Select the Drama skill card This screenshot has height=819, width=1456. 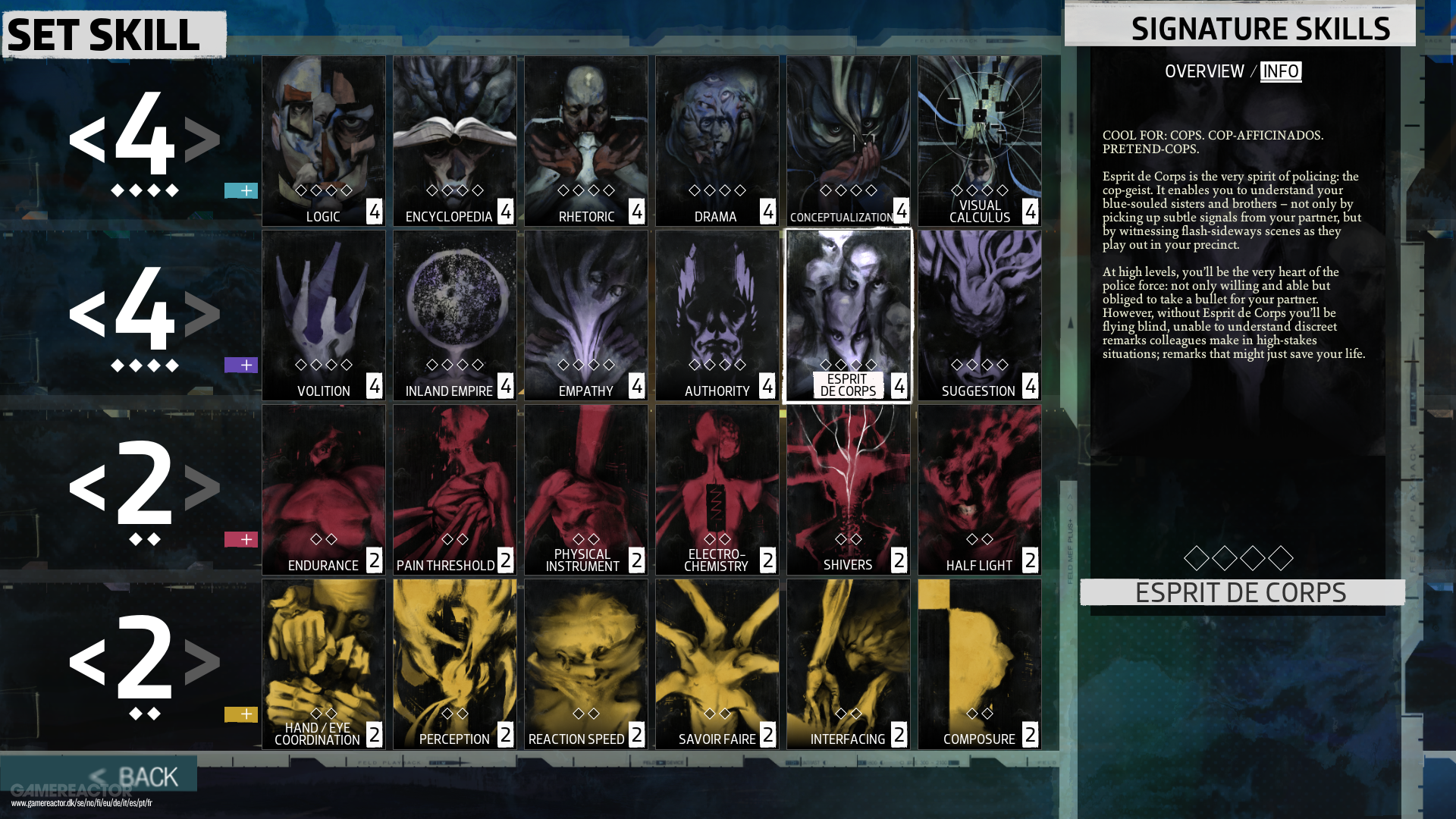(717, 141)
